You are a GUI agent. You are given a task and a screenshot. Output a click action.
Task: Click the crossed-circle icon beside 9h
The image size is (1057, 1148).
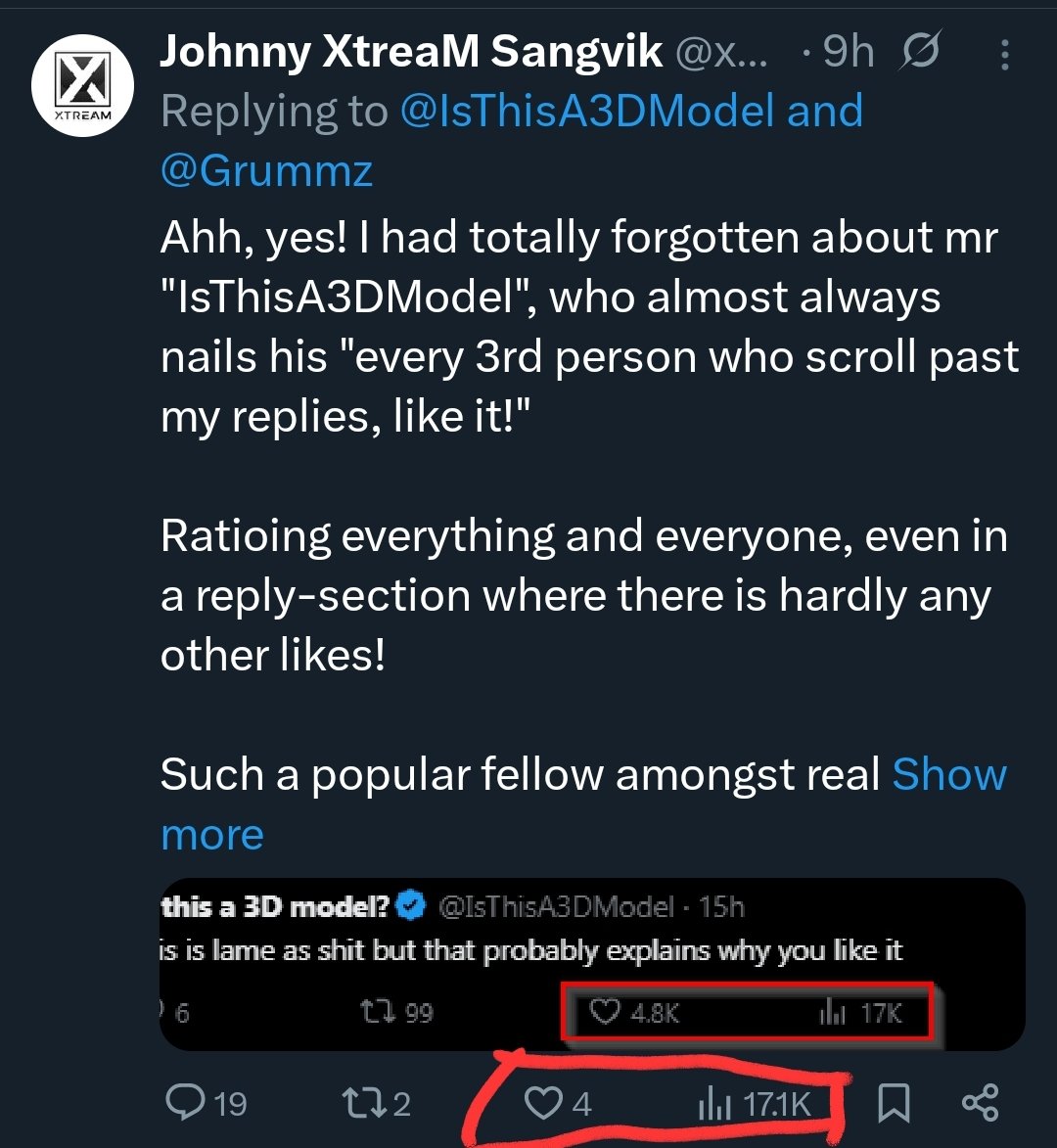(920, 51)
